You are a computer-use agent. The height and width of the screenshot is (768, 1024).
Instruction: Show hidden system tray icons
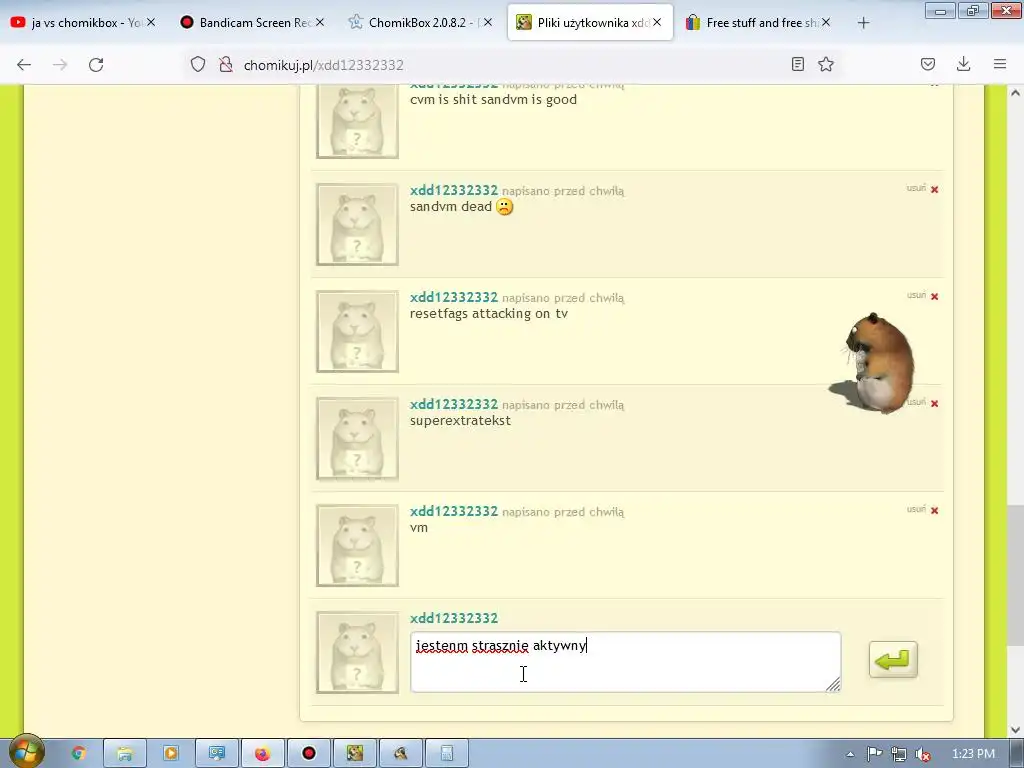point(850,754)
